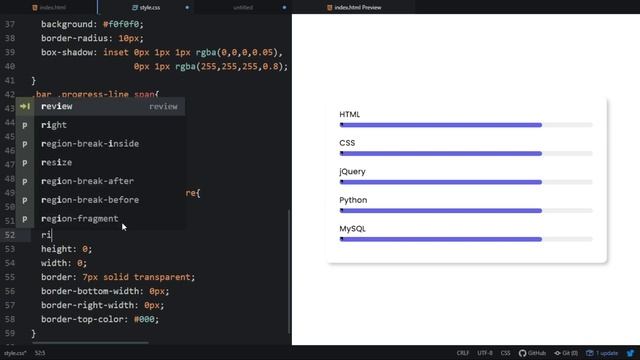Pick 'right' from the autocomplete list

click(100, 125)
